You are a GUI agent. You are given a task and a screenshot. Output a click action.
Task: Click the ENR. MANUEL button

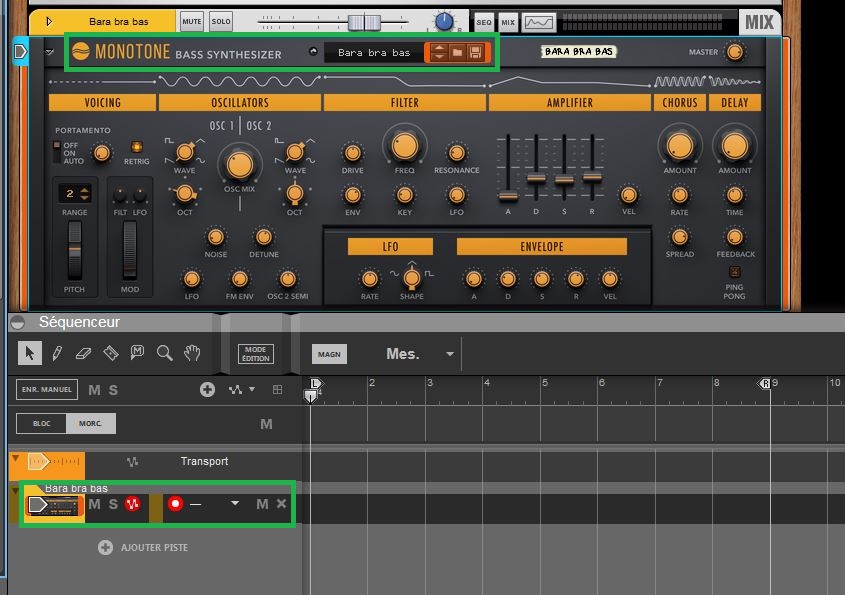[46, 389]
